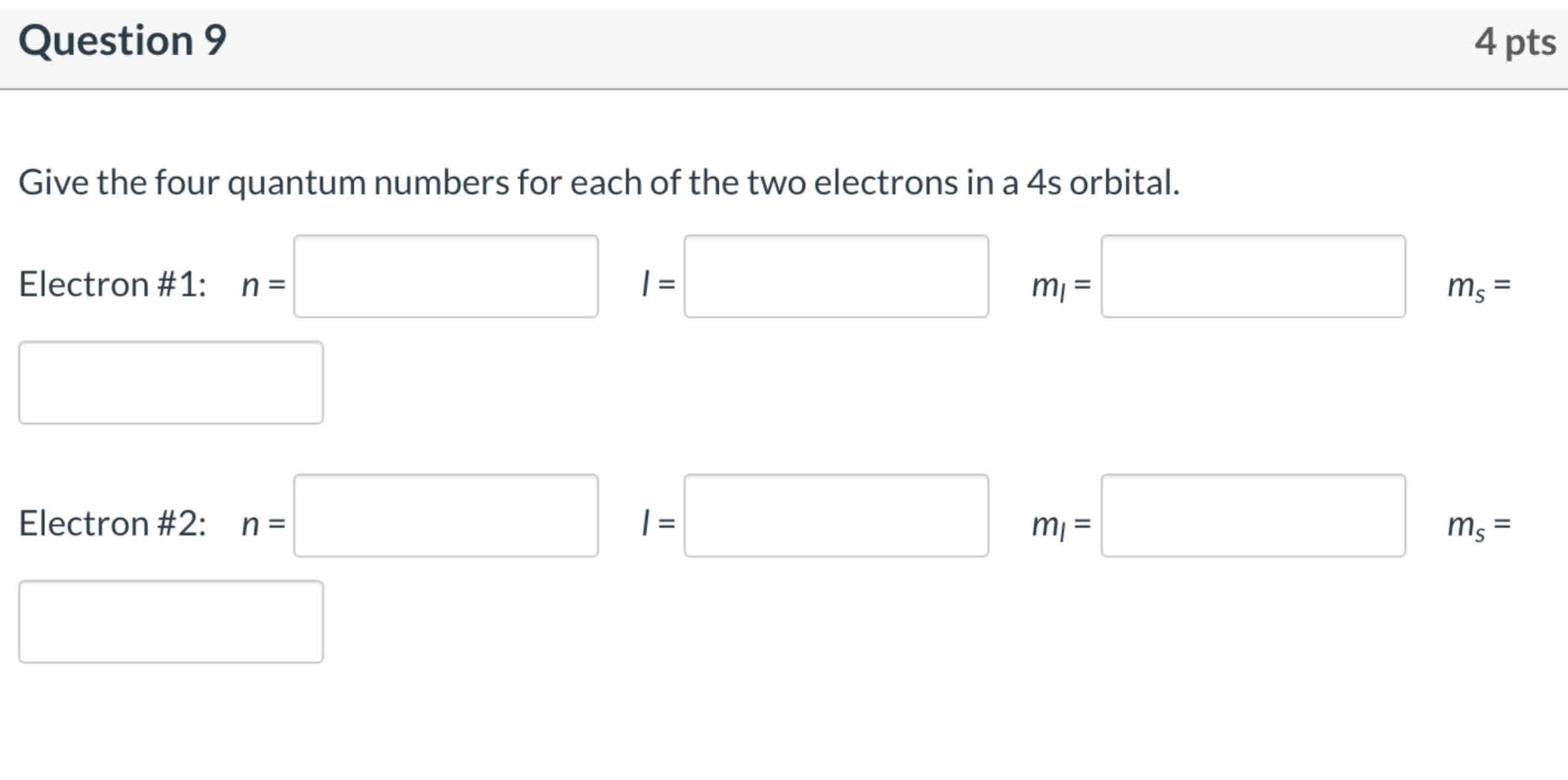Click the Question 9 heading

(123, 41)
